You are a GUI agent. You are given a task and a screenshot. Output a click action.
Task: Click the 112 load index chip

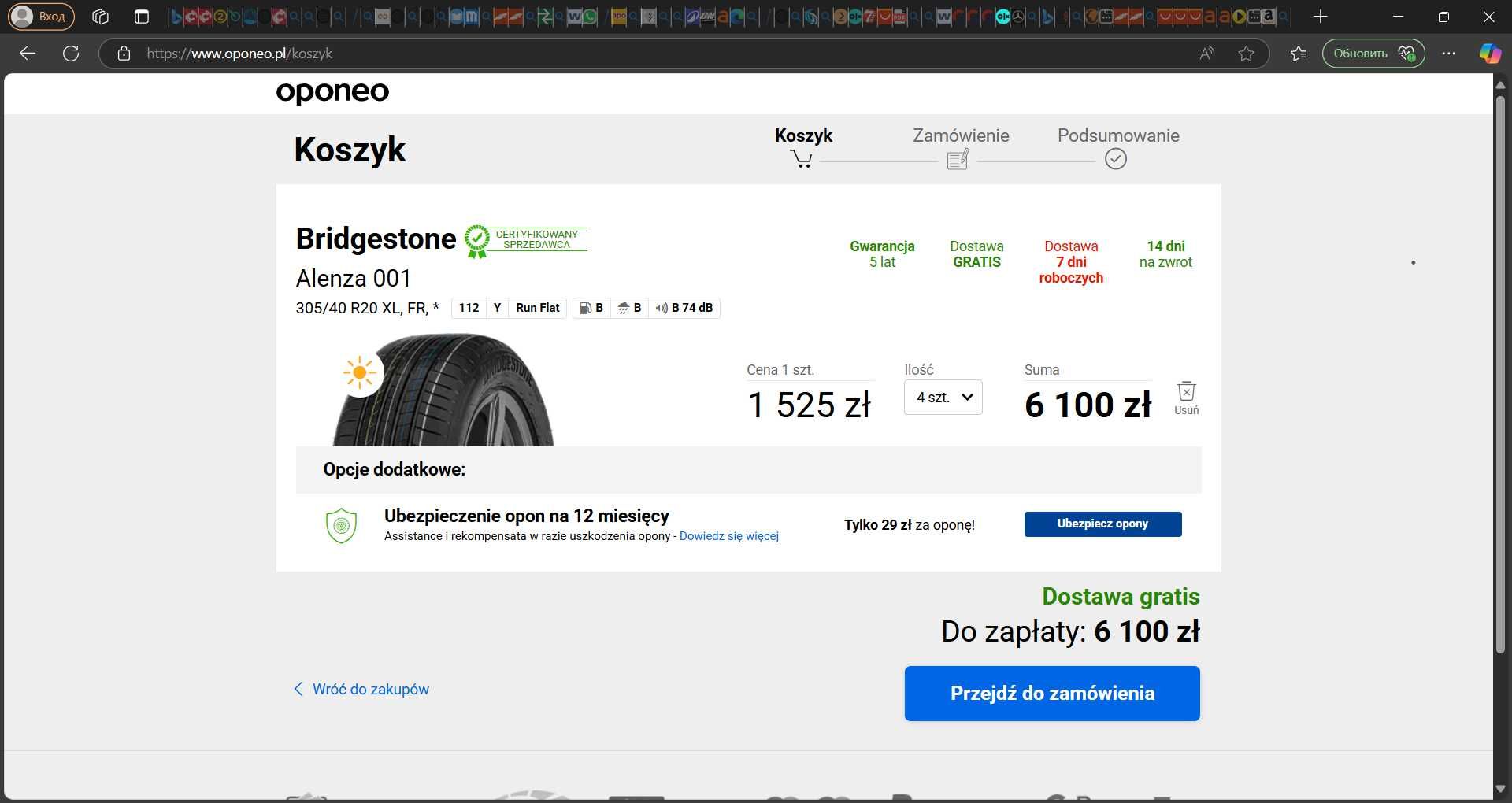click(469, 308)
